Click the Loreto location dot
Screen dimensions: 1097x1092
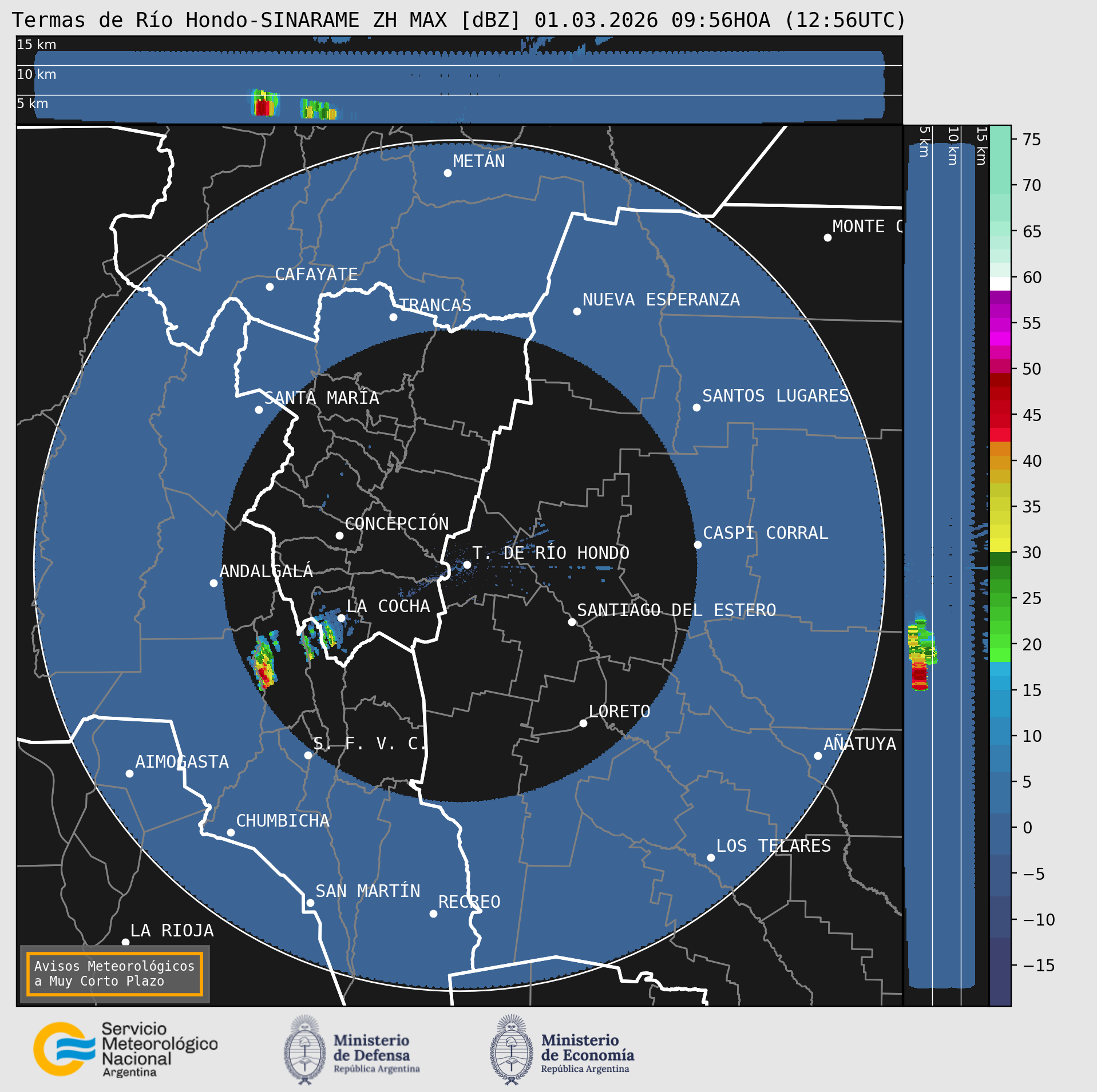[583, 723]
